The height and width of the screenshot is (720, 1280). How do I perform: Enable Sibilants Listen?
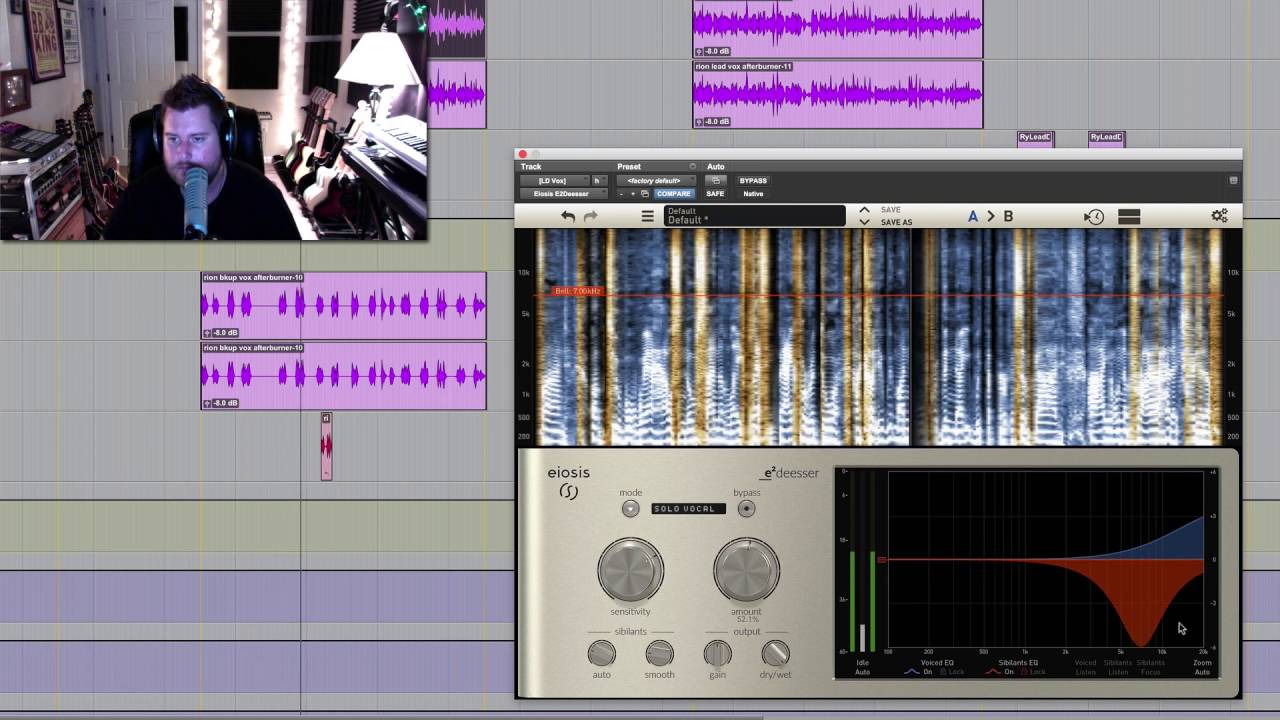coord(1118,667)
